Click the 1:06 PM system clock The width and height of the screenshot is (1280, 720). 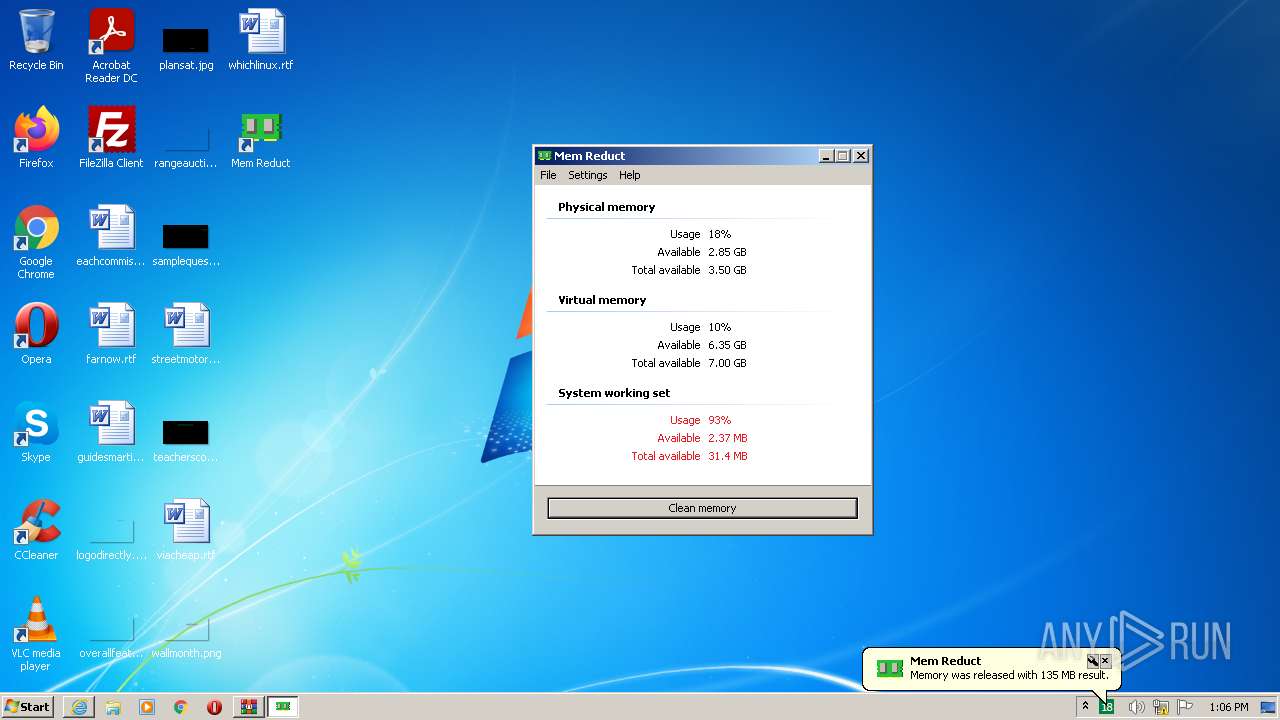pyautogui.click(x=1228, y=707)
